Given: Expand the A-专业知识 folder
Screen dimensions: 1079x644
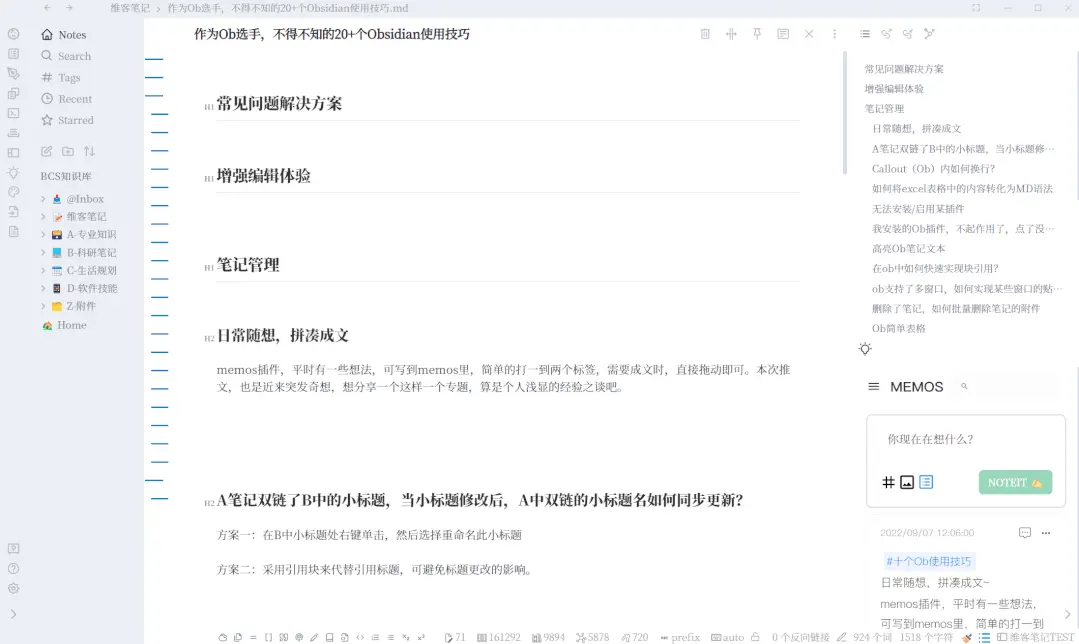Looking at the screenshot, I should [x=43, y=235].
